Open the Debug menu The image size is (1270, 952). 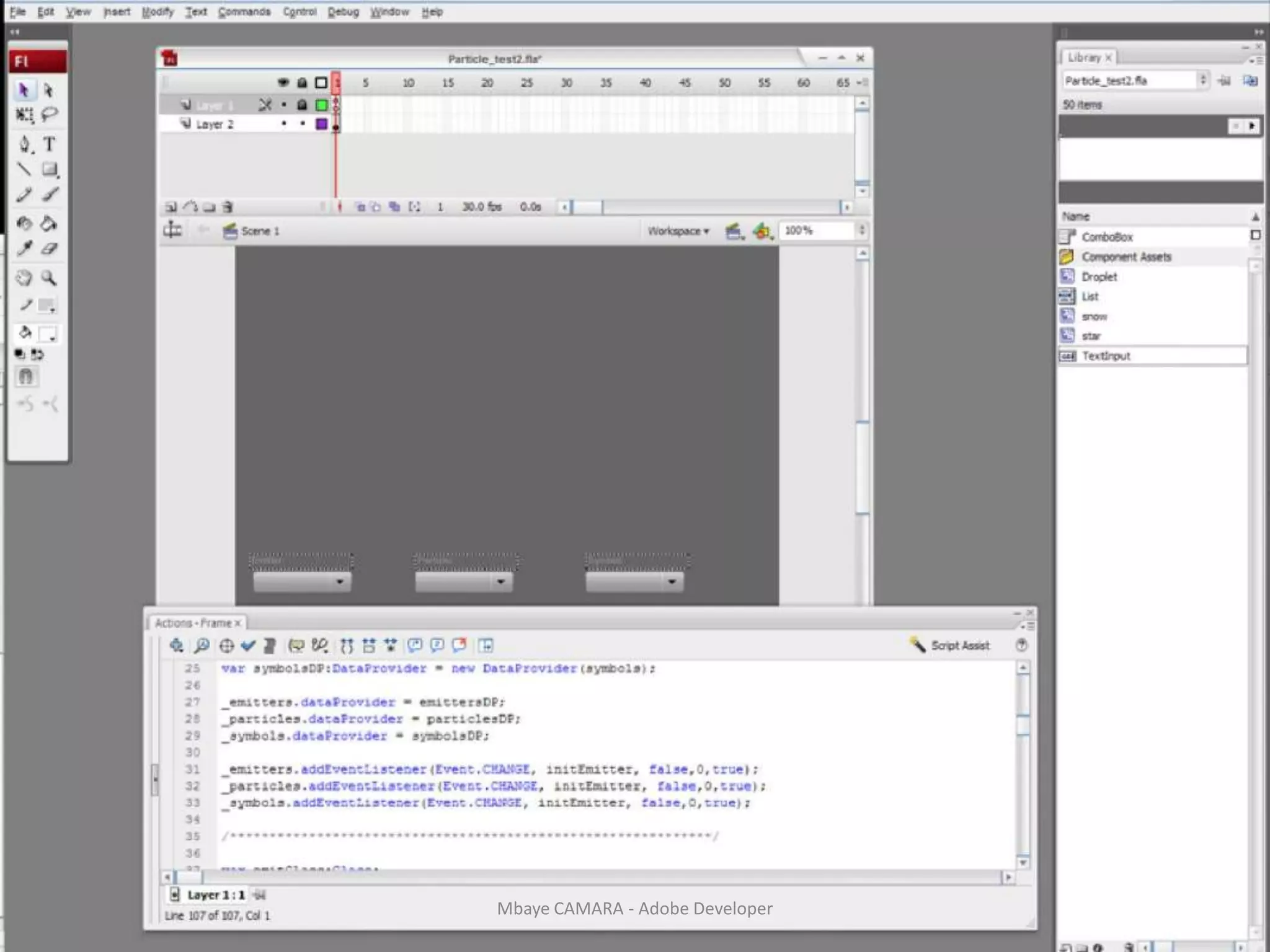click(343, 12)
